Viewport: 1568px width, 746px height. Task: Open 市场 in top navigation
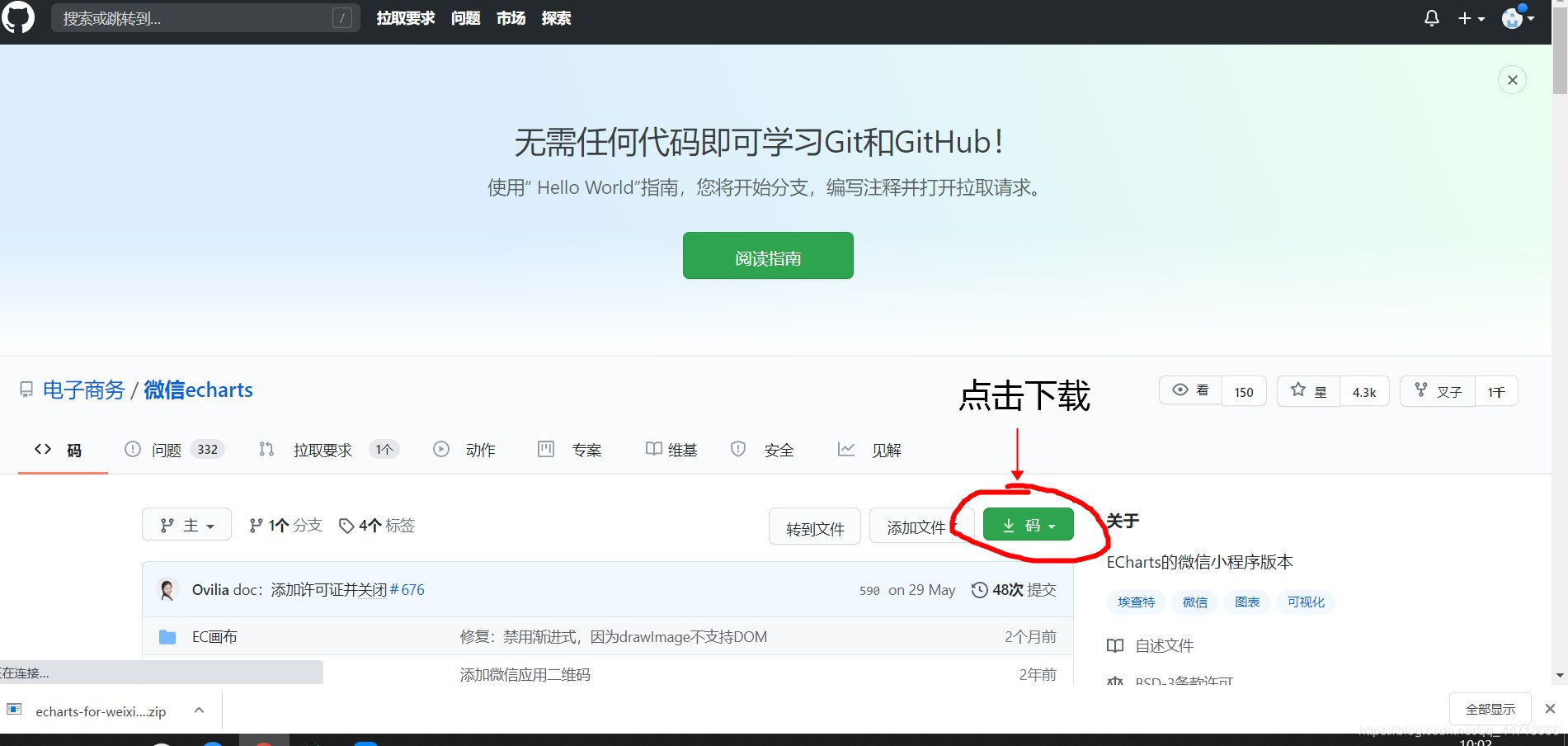coord(511,18)
